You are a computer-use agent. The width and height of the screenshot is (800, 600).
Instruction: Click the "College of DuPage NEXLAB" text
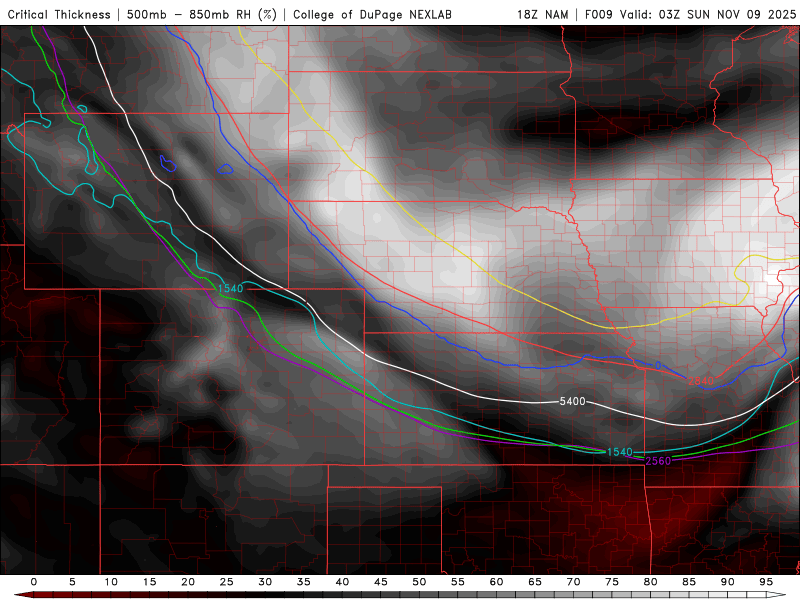(372, 15)
